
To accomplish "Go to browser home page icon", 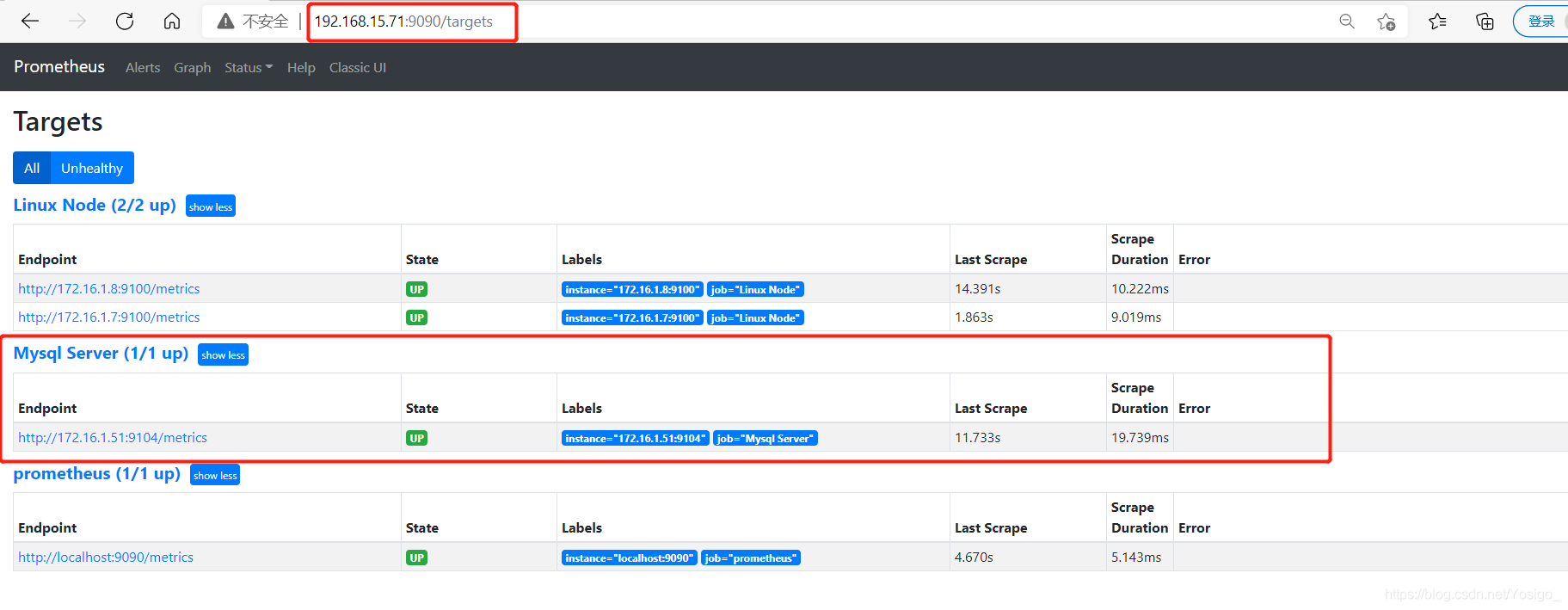I will pos(172,21).
